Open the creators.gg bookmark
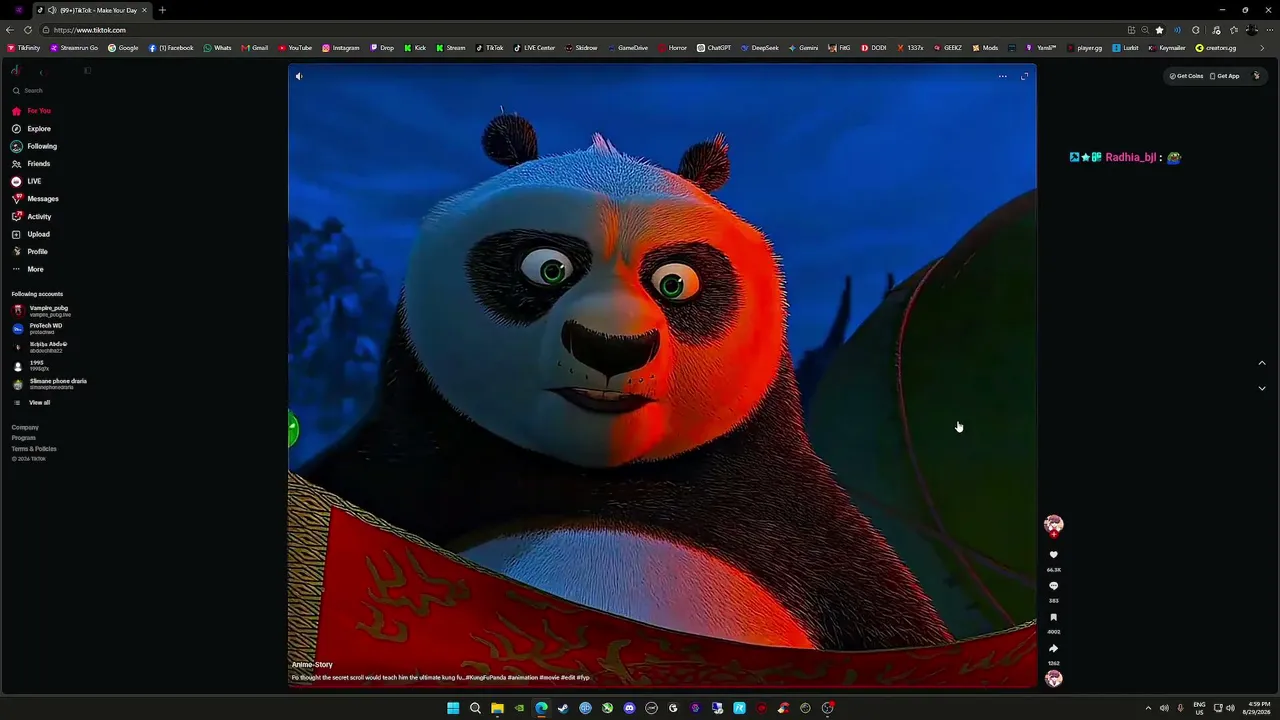Viewport: 1280px width, 720px height. tap(1216, 48)
